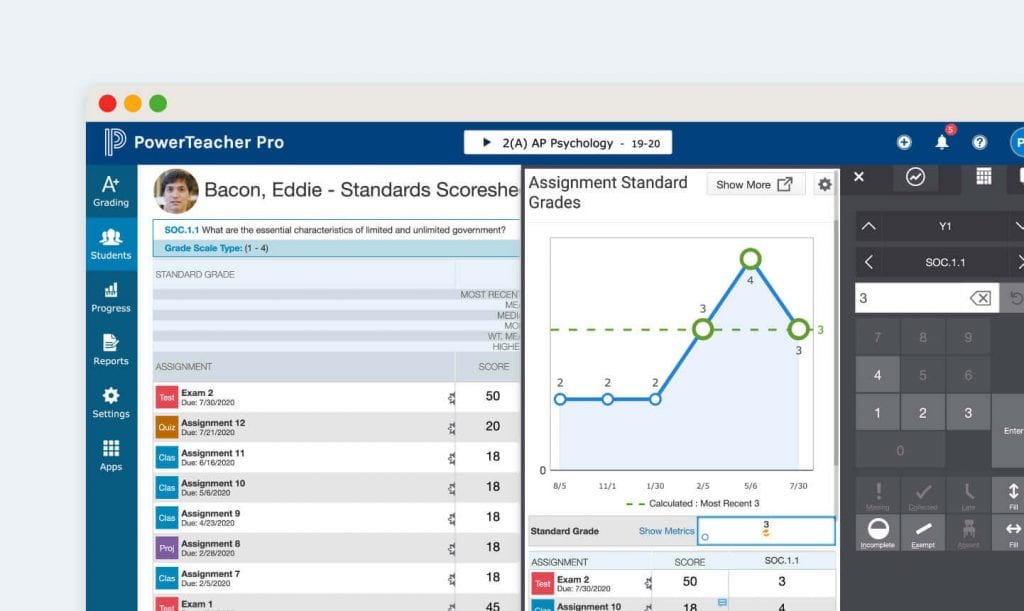Select the 1/30 data point on the chart
Screen dimensions: 1024x611
tap(655, 399)
